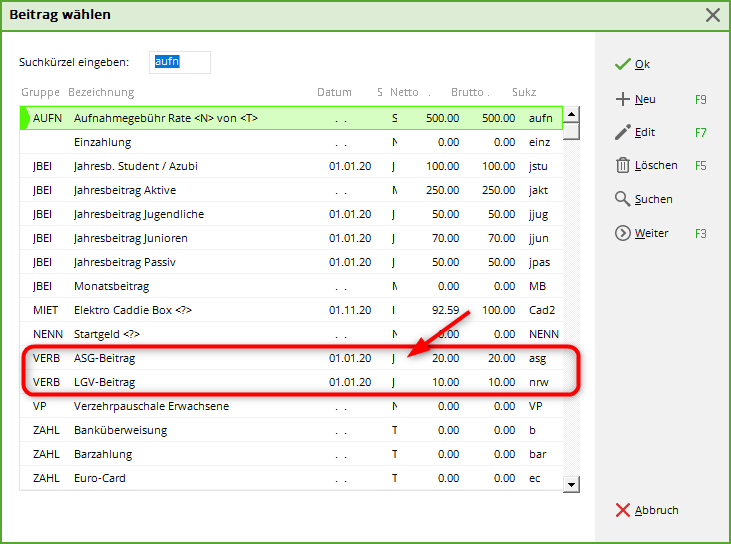Click the magnifier Suchen icon
Image resolution: width=731 pixels, height=544 pixels.
click(x=622, y=199)
